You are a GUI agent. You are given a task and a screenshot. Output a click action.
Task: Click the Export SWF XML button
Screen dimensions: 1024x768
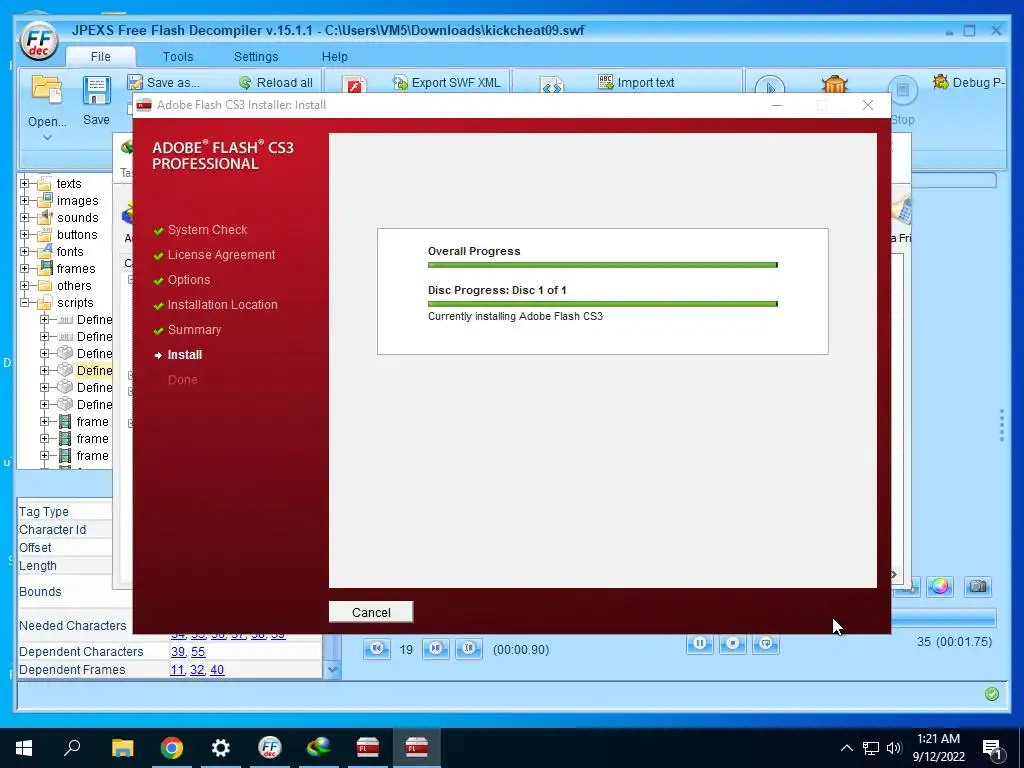tap(447, 83)
